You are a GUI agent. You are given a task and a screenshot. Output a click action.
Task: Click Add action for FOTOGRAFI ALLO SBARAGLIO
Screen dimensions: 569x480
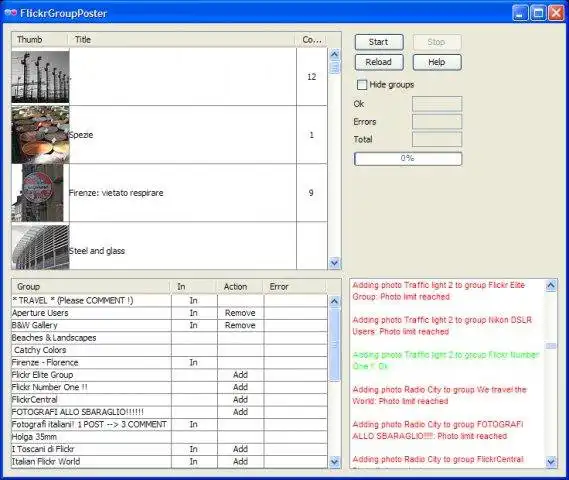pos(240,412)
